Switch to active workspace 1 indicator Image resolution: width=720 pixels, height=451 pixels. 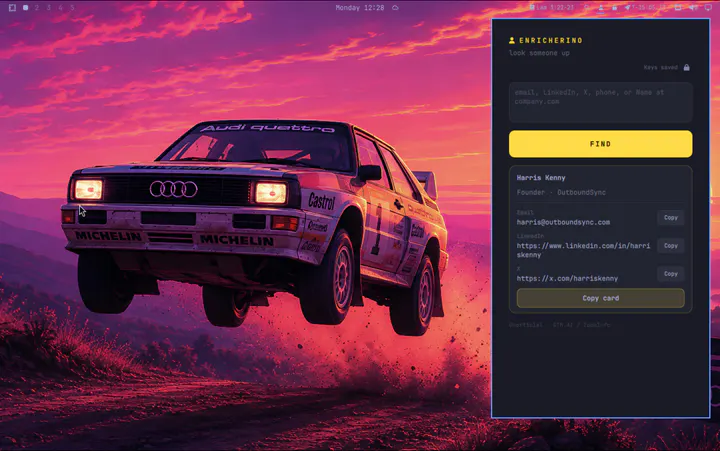point(26,7)
